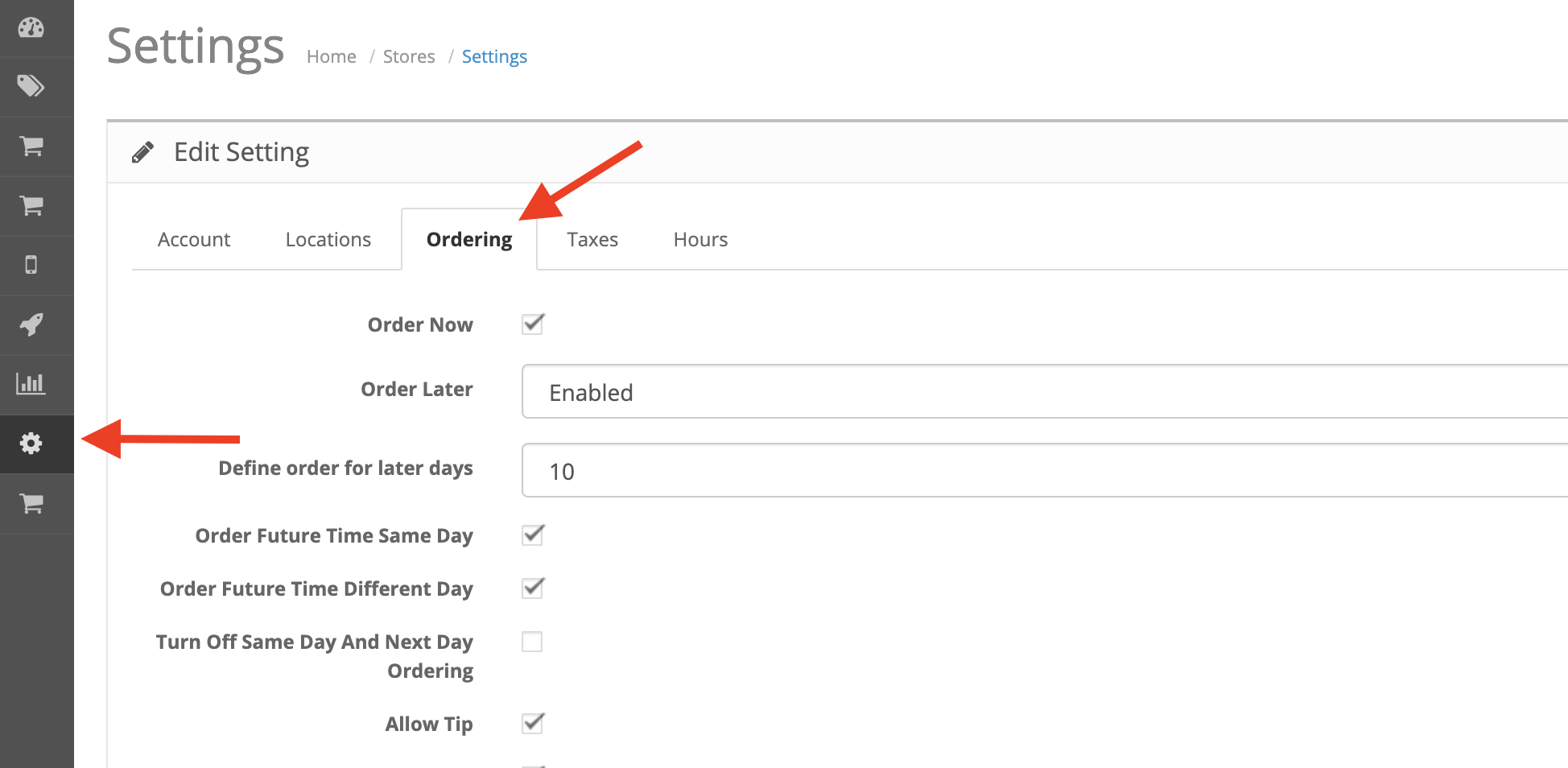This screenshot has height=768, width=1568.
Task: Select the Ordering tab
Action: tap(469, 240)
